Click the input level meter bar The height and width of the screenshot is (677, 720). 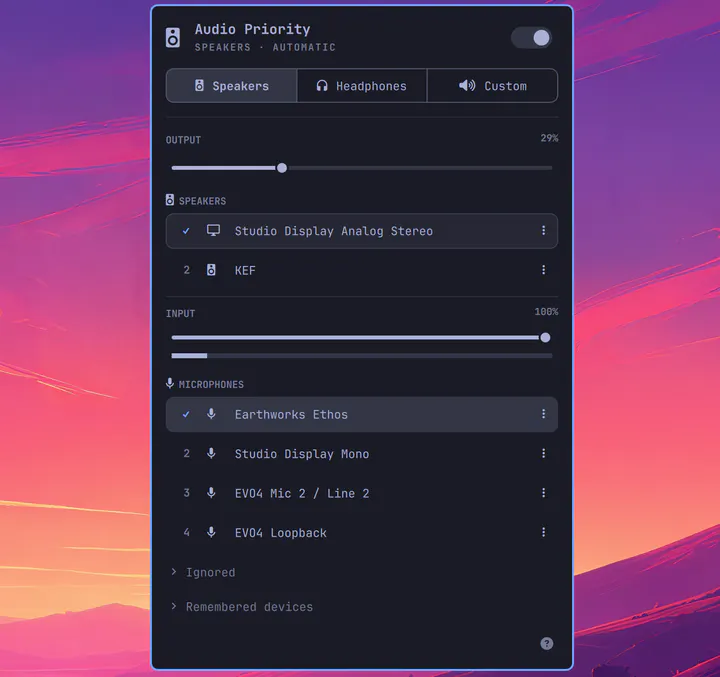[362, 356]
